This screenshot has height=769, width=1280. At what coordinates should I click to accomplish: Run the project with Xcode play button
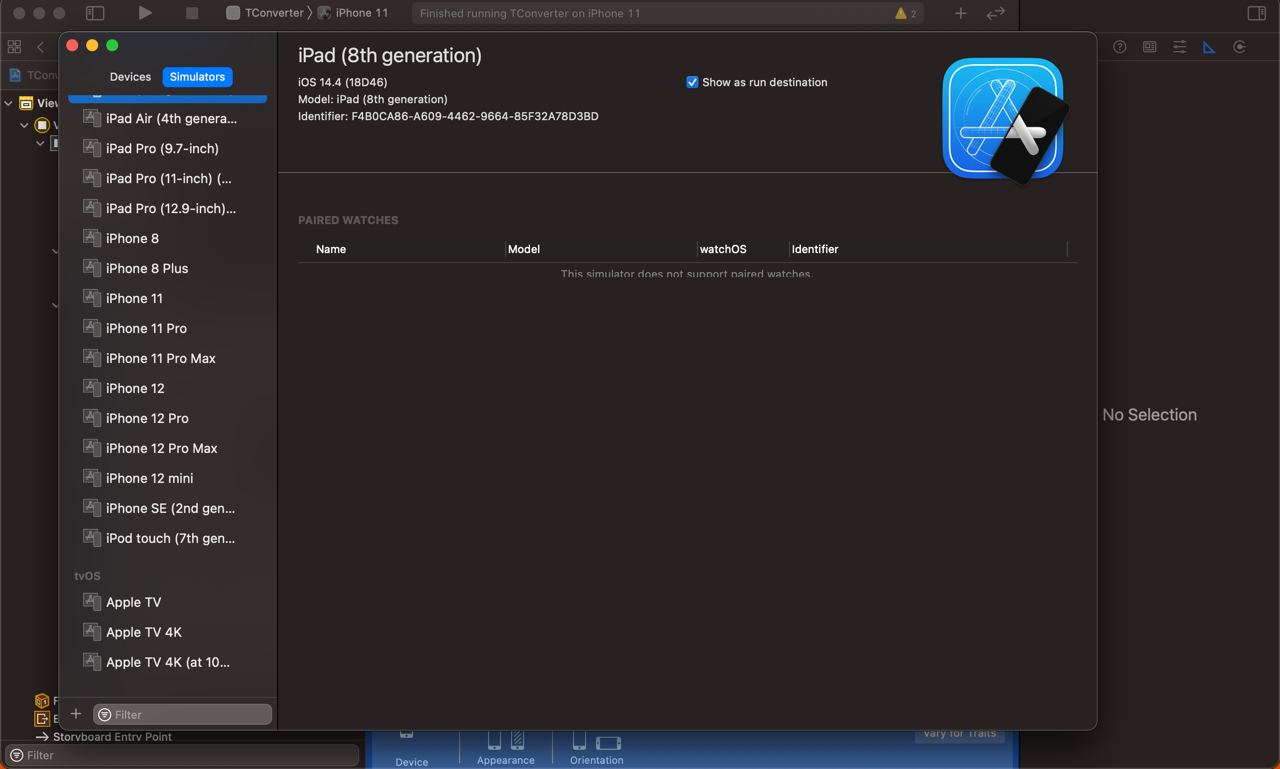tap(145, 13)
